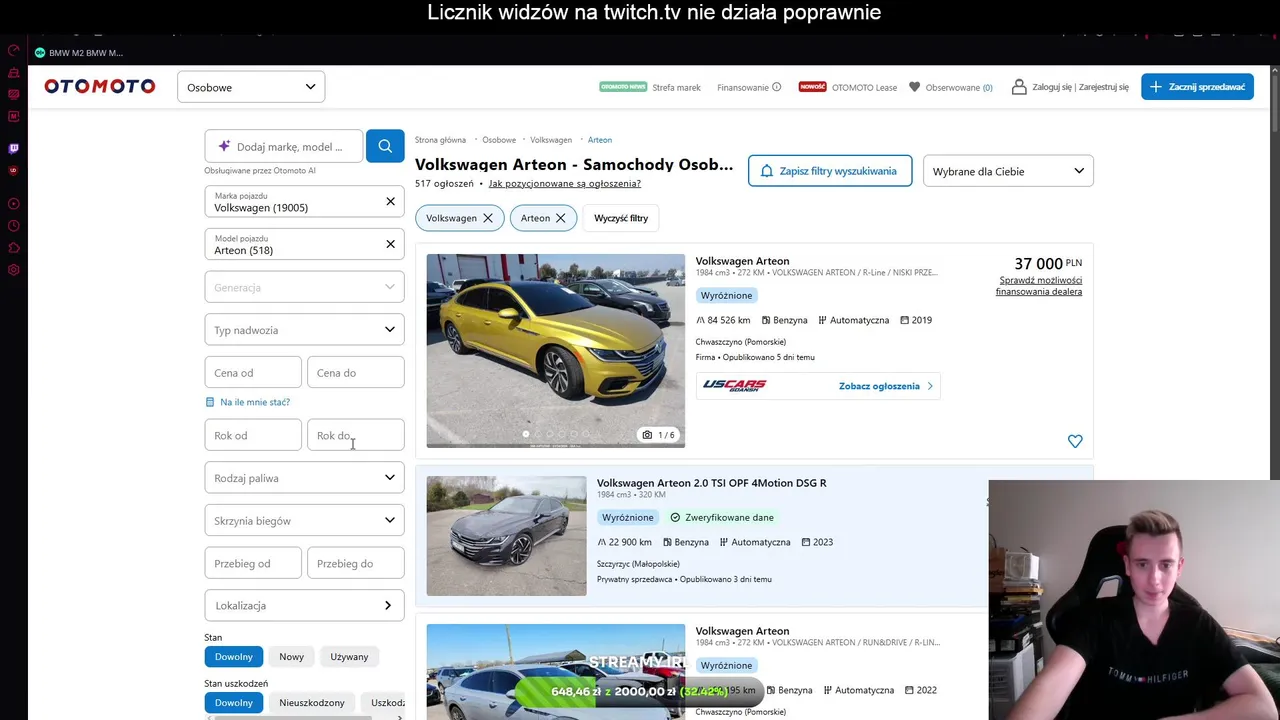This screenshot has width=1280, height=720.
Task: Click heart icon beside Obserwowane
Action: [914, 87]
